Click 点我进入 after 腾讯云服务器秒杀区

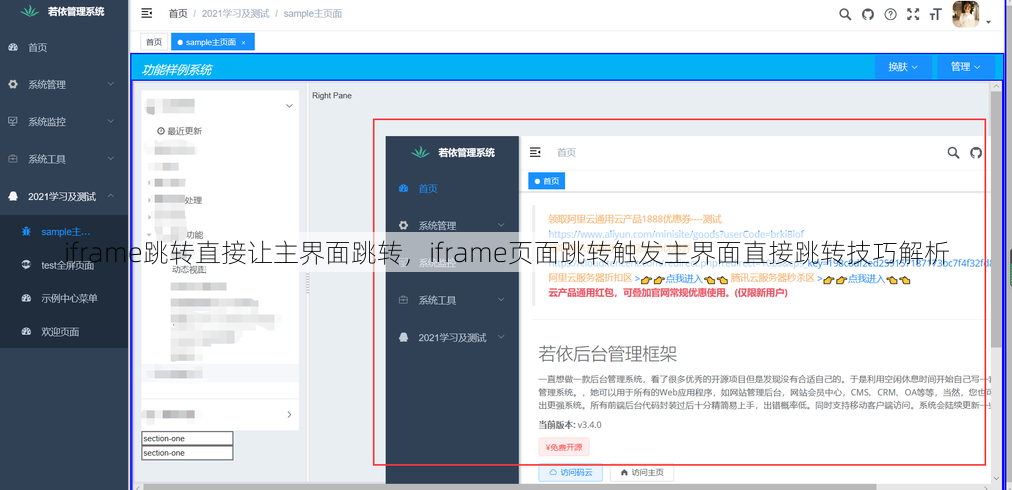click(x=865, y=279)
